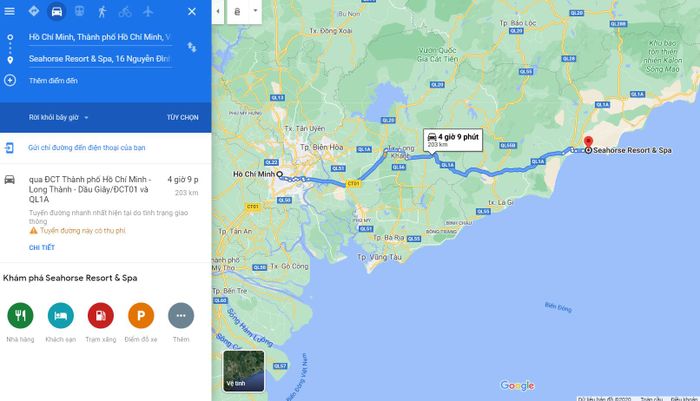Open the hamburger main menu
The width and height of the screenshot is (700, 401).
(x=9, y=11)
